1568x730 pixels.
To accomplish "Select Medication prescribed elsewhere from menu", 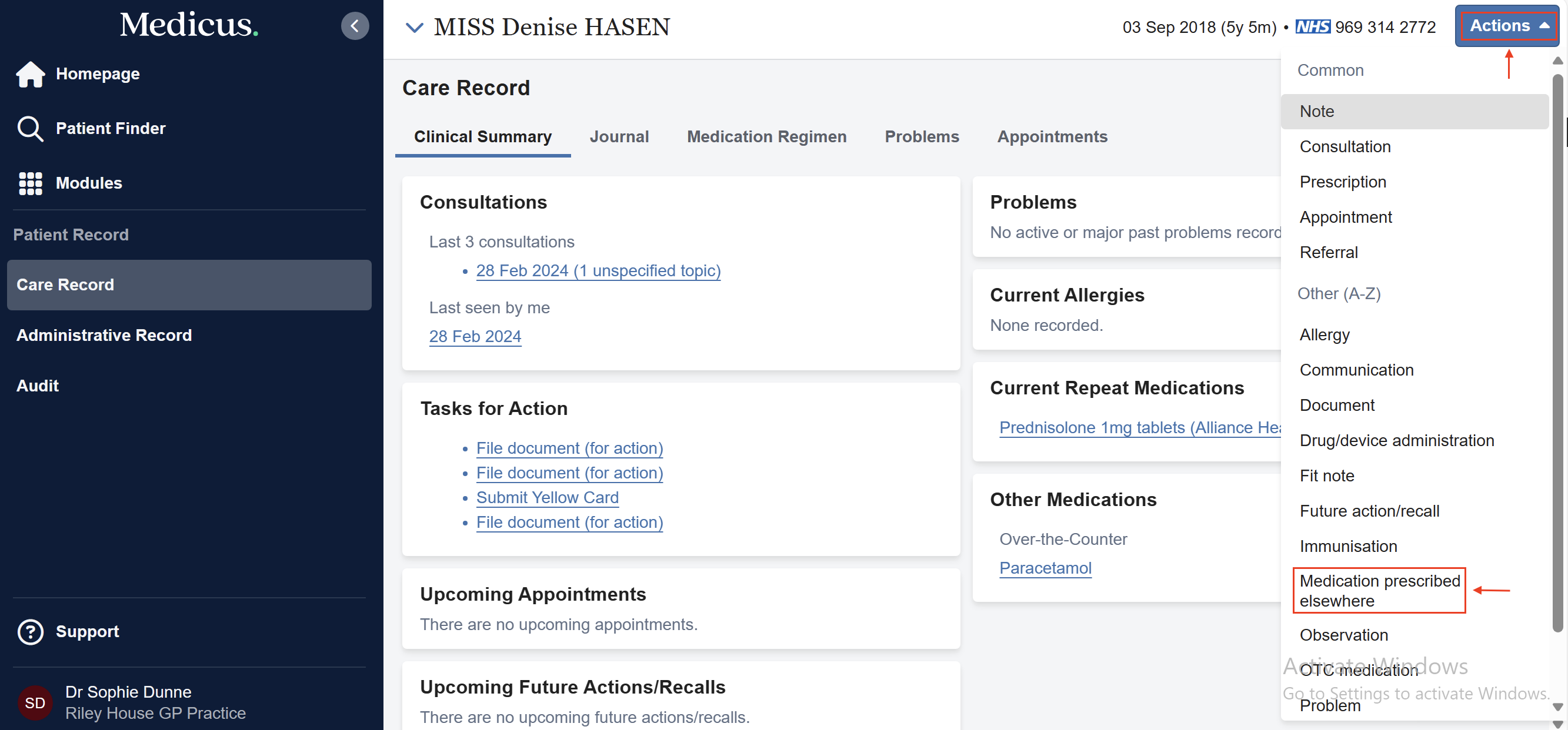I will 1379,591.
